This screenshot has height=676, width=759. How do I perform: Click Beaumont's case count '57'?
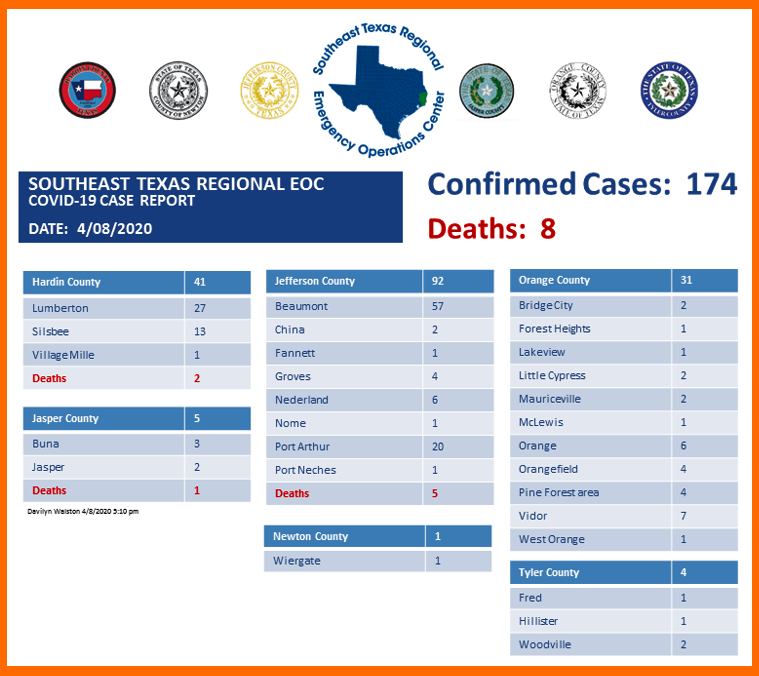(438, 306)
